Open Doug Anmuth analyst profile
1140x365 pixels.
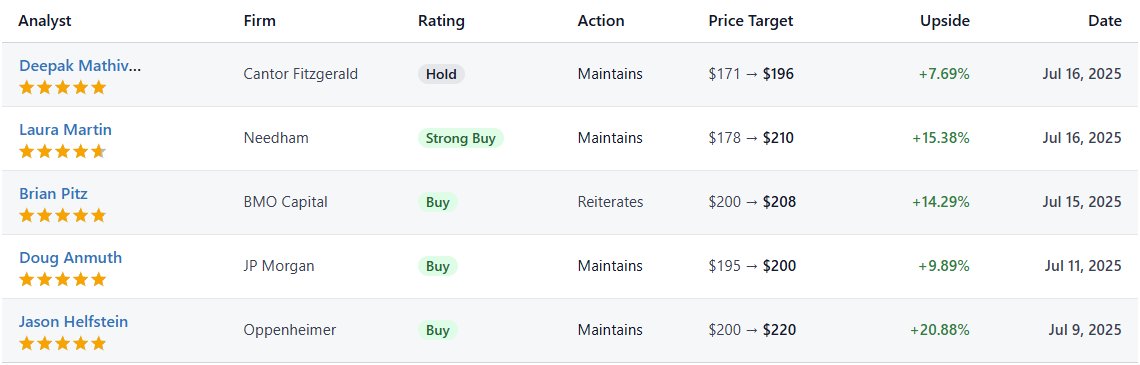coord(71,258)
